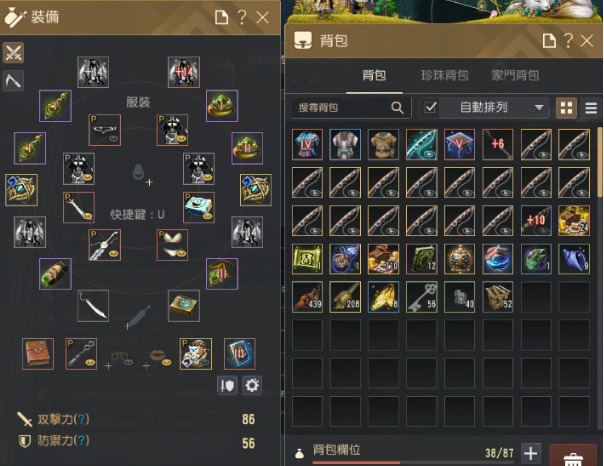Toggle the 自動排列 checkbox

(x=430, y=107)
